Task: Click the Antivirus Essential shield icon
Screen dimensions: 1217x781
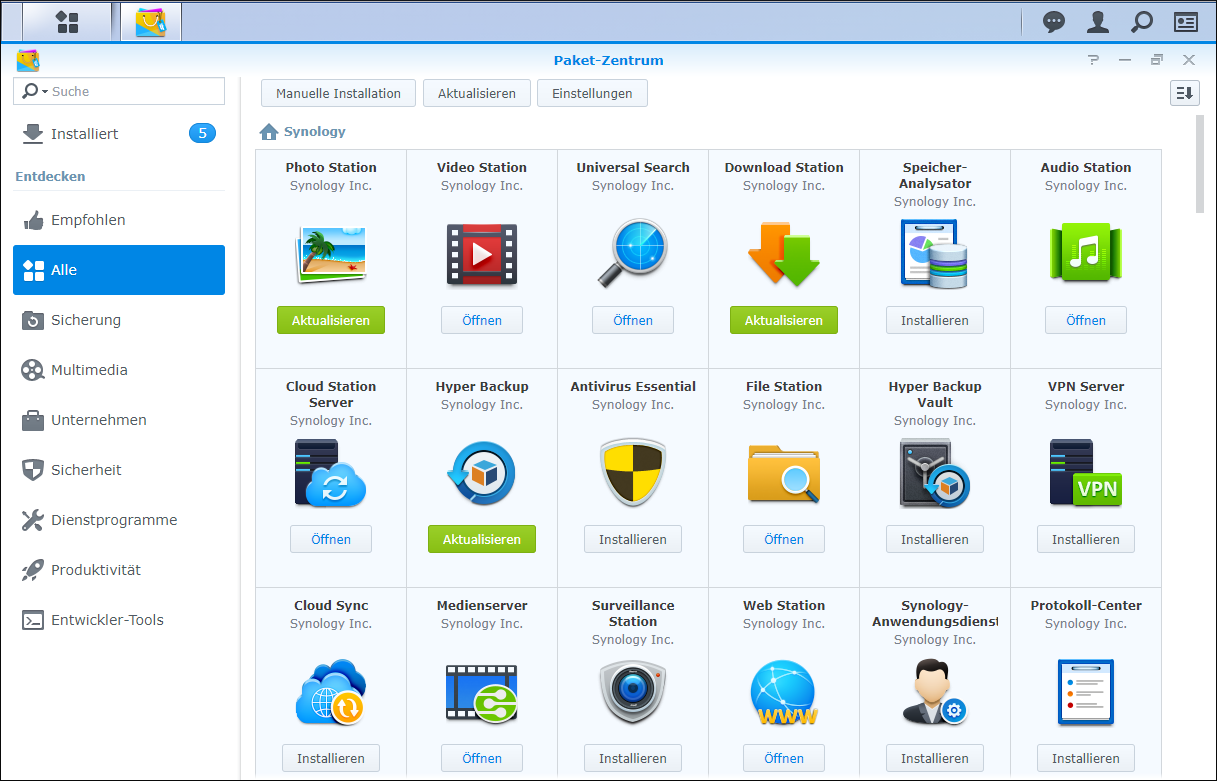Action: pyautogui.click(x=633, y=473)
